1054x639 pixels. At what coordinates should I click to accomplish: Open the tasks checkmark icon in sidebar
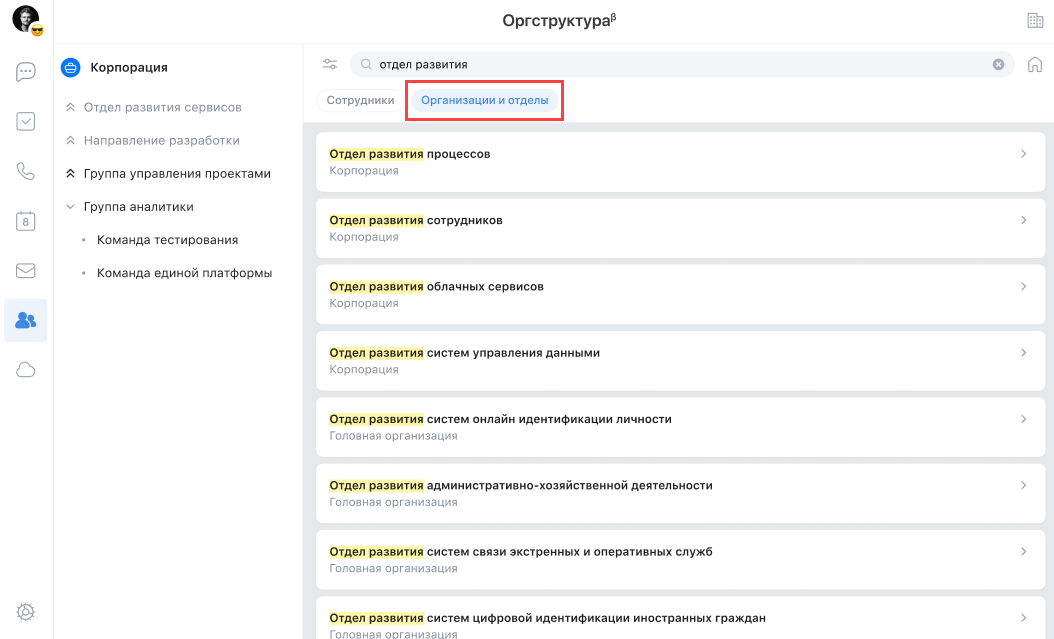pyautogui.click(x=26, y=121)
